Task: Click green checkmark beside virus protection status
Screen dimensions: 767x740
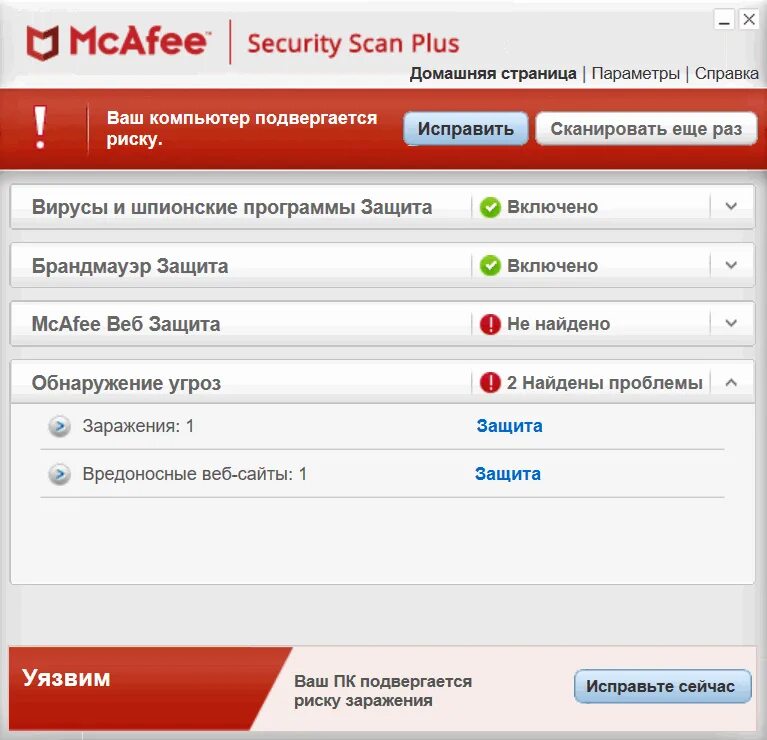Action: (490, 207)
